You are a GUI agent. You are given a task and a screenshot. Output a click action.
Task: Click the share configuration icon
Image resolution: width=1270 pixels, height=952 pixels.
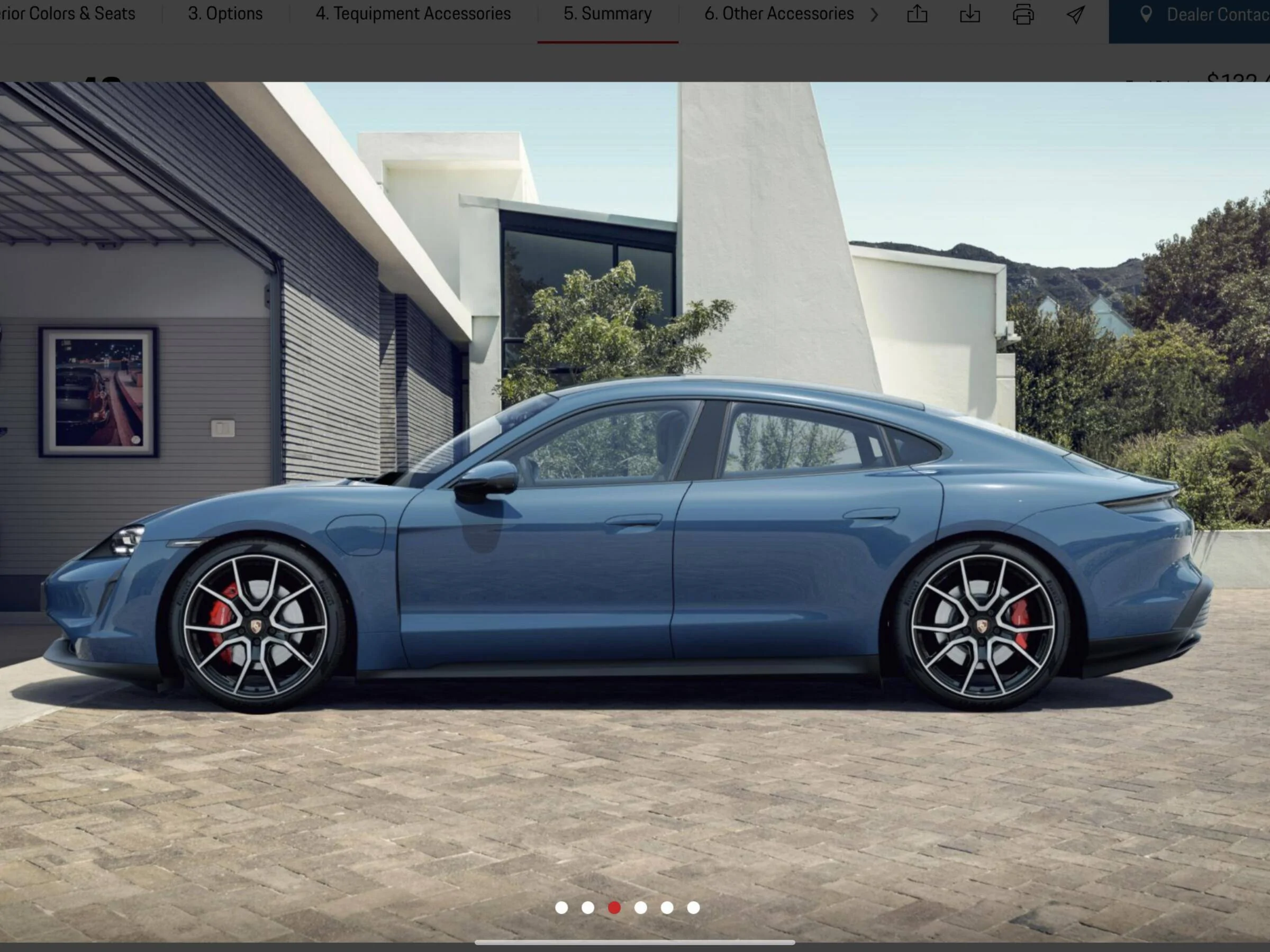coord(917,14)
